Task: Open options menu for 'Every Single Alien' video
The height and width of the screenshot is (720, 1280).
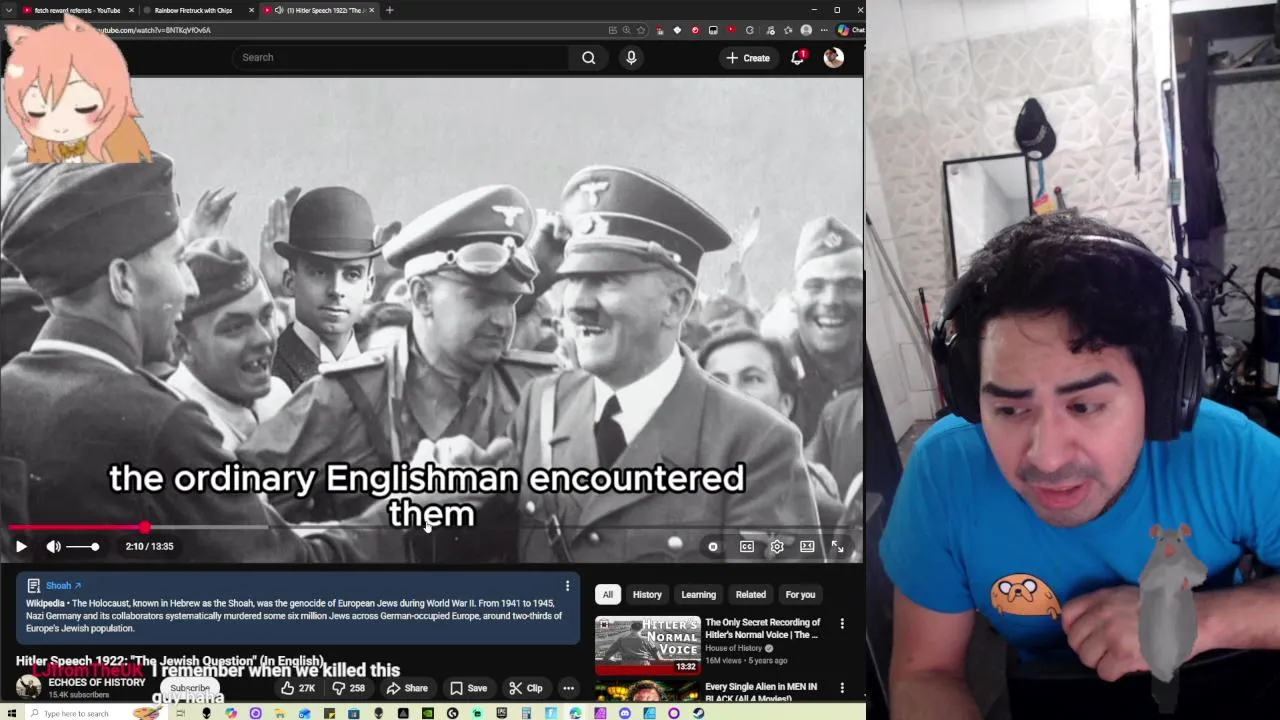Action: click(x=842, y=688)
